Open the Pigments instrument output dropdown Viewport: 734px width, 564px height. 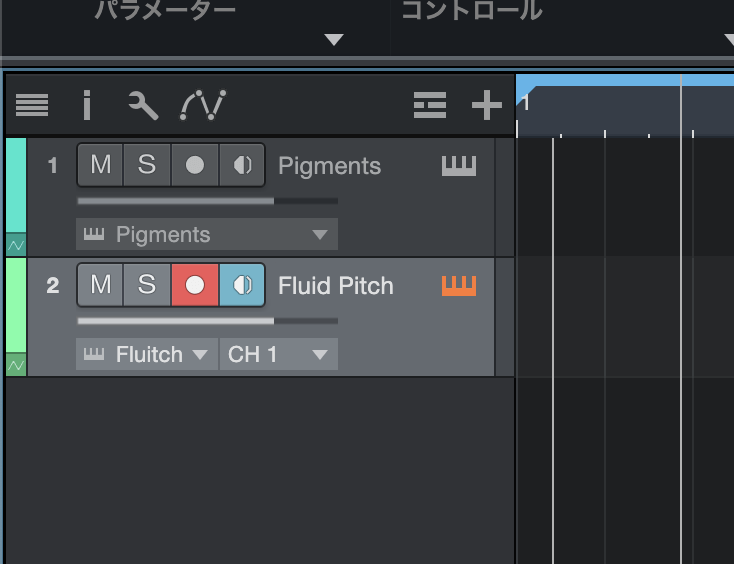tap(206, 235)
